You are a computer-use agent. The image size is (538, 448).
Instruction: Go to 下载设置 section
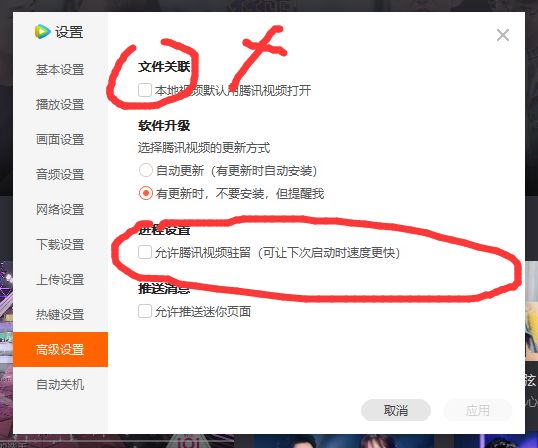(60, 245)
